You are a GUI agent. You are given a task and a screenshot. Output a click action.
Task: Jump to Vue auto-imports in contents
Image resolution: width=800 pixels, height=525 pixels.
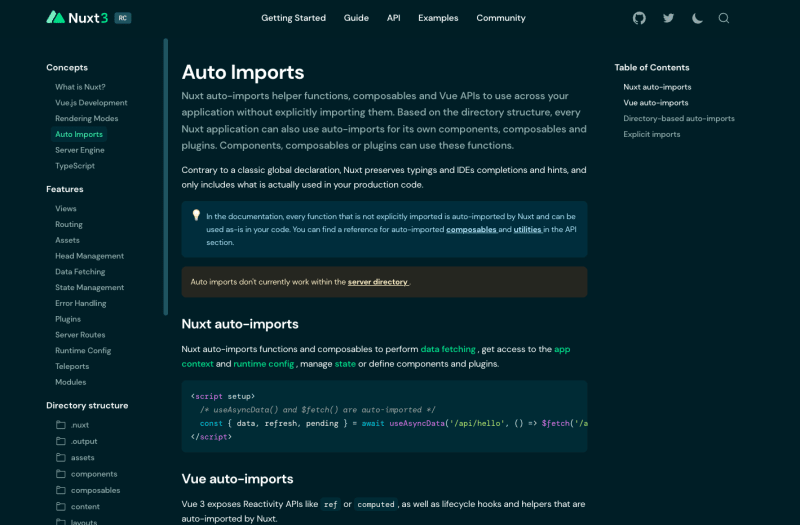click(656, 103)
